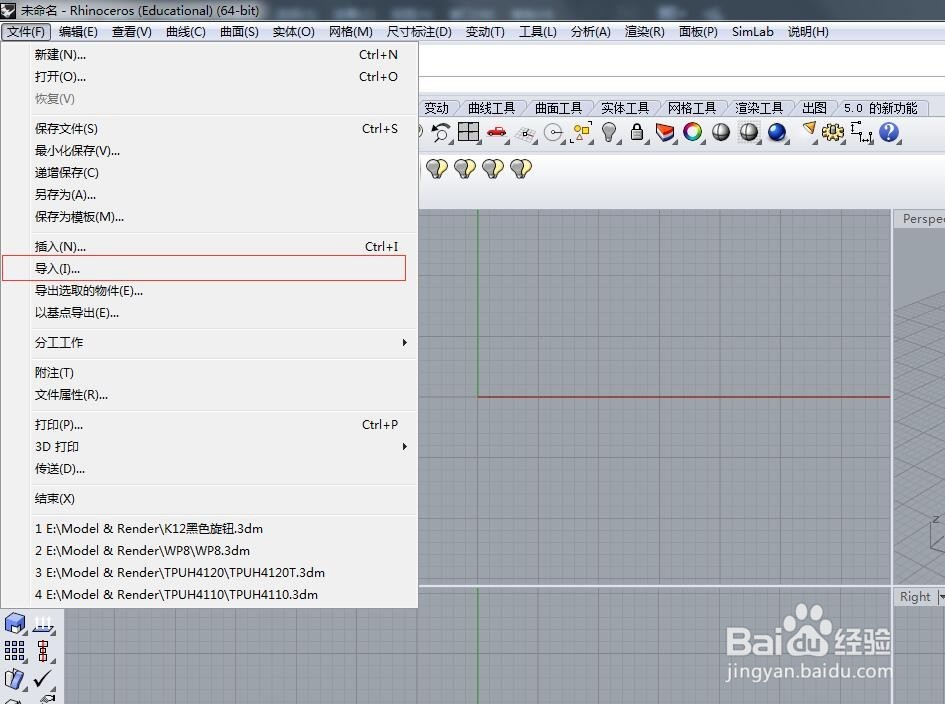Switch to the 渲染工具 toolbar tab
The height and width of the screenshot is (704, 945).
click(x=759, y=108)
